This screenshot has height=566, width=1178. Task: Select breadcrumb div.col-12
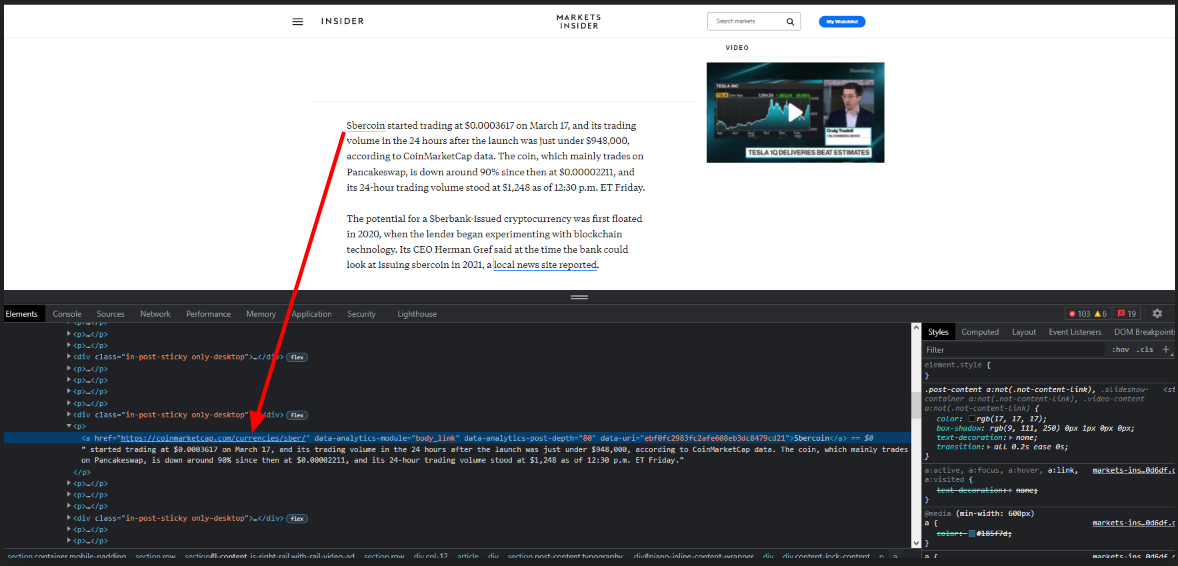430,556
